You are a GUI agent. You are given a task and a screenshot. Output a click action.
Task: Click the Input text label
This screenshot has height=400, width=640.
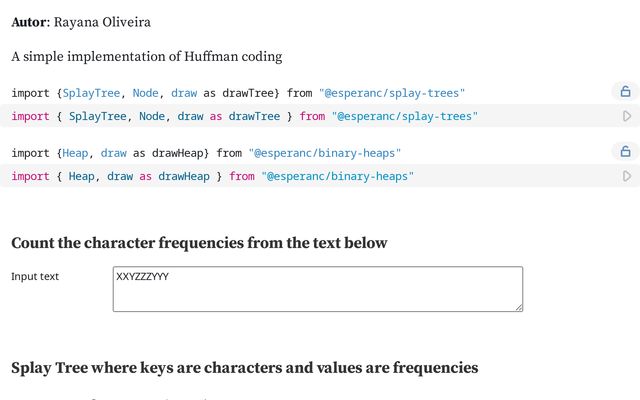(x=35, y=276)
